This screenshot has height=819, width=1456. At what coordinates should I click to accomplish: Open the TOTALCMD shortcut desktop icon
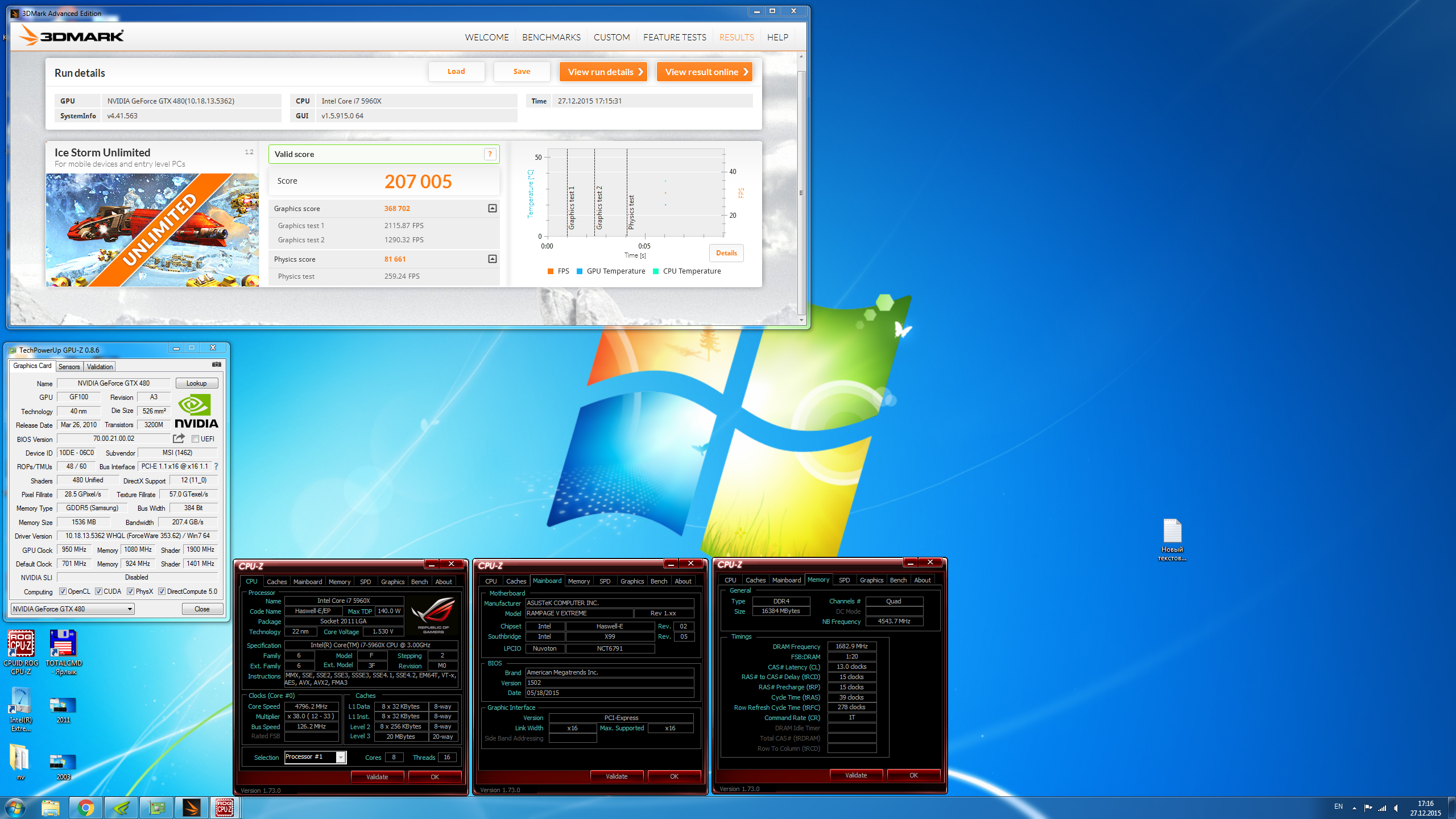click(x=63, y=652)
